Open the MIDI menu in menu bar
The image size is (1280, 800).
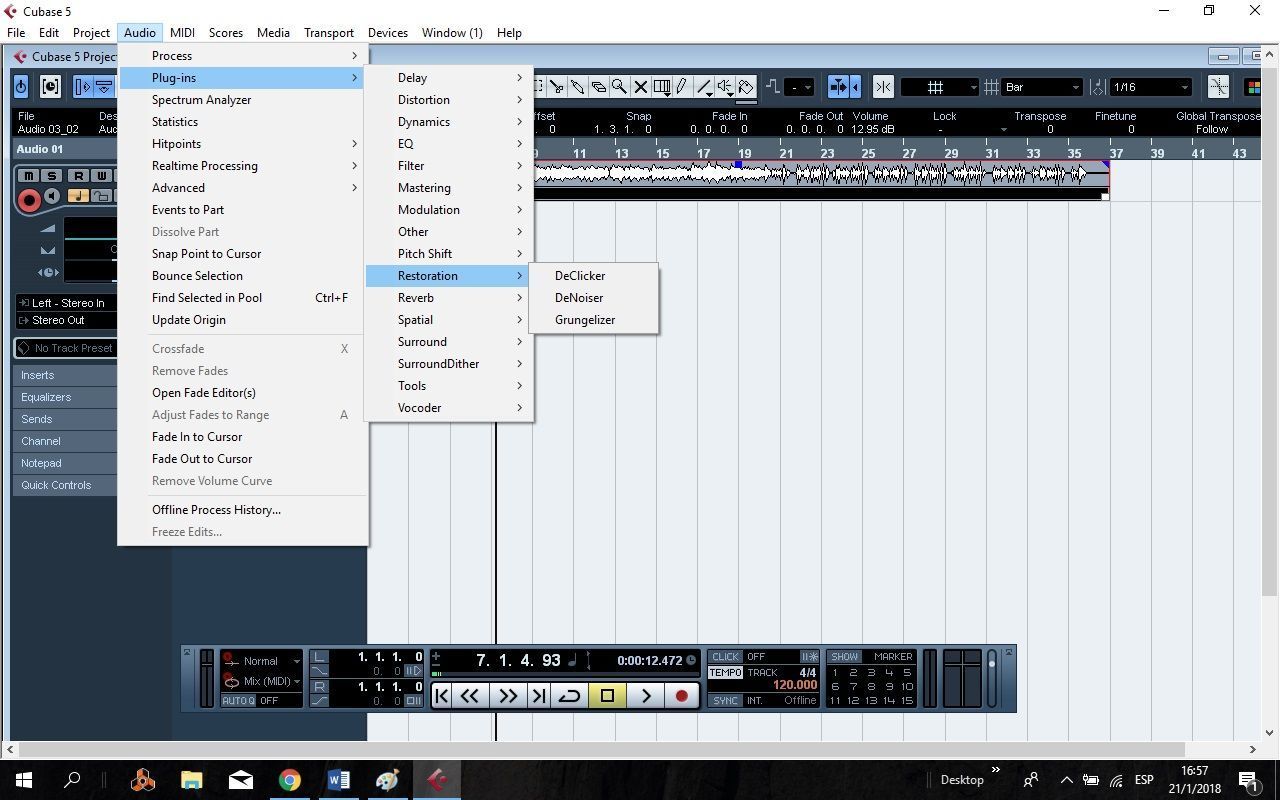coord(182,33)
